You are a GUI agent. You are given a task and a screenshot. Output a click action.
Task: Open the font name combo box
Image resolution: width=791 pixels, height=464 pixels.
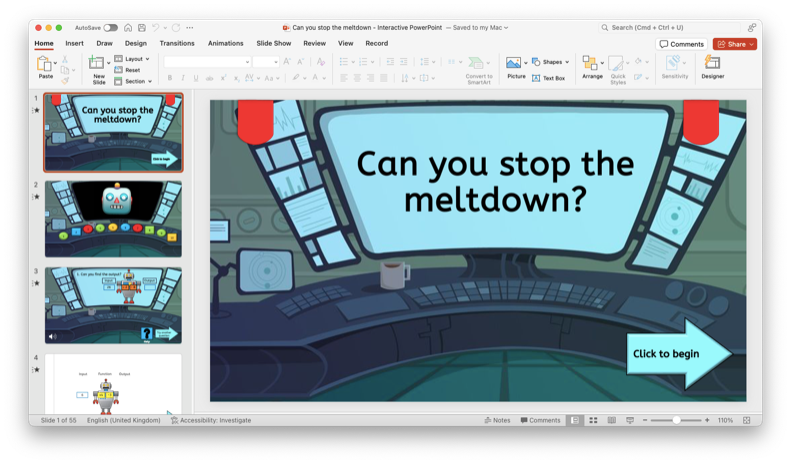click(207, 62)
